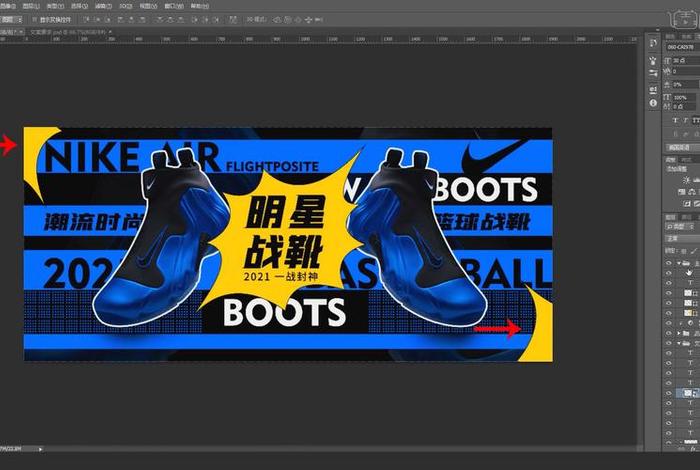700x470 pixels.
Task: Enable the 显示变换控件 checkbox
Action: (x=34, y=20)
